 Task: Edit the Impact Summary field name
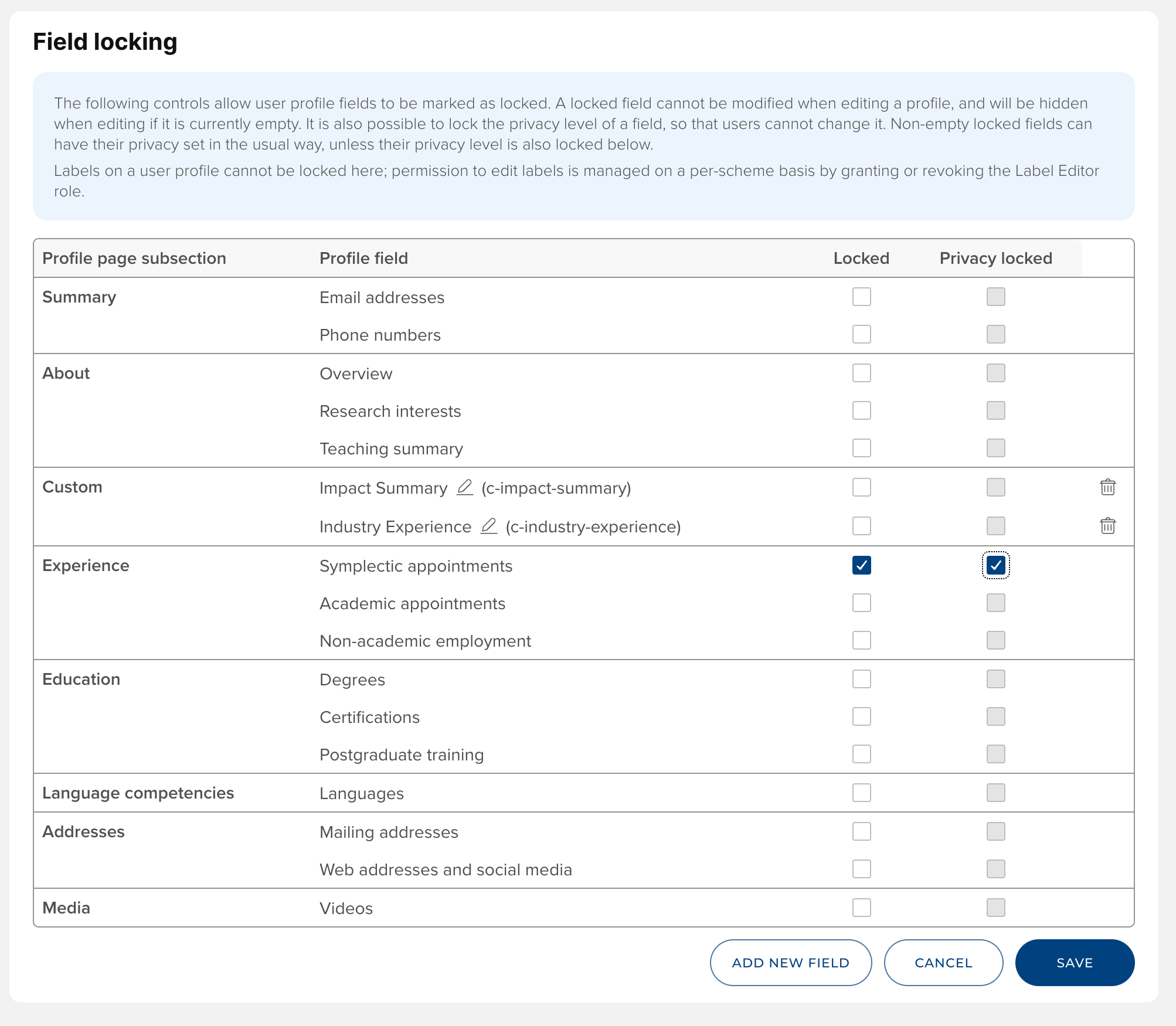click(464, 487)
